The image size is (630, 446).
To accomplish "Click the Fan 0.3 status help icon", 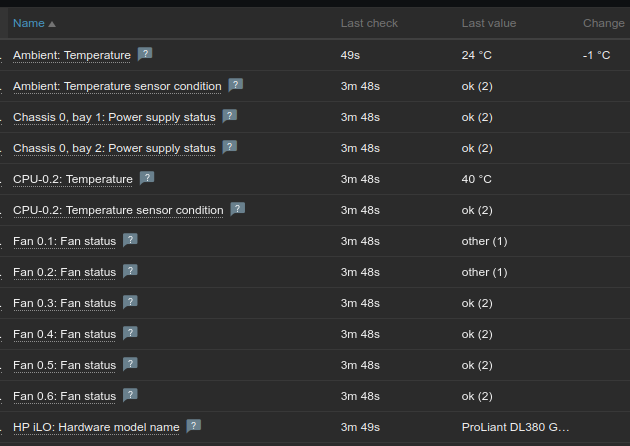I will tap(130, 302).
